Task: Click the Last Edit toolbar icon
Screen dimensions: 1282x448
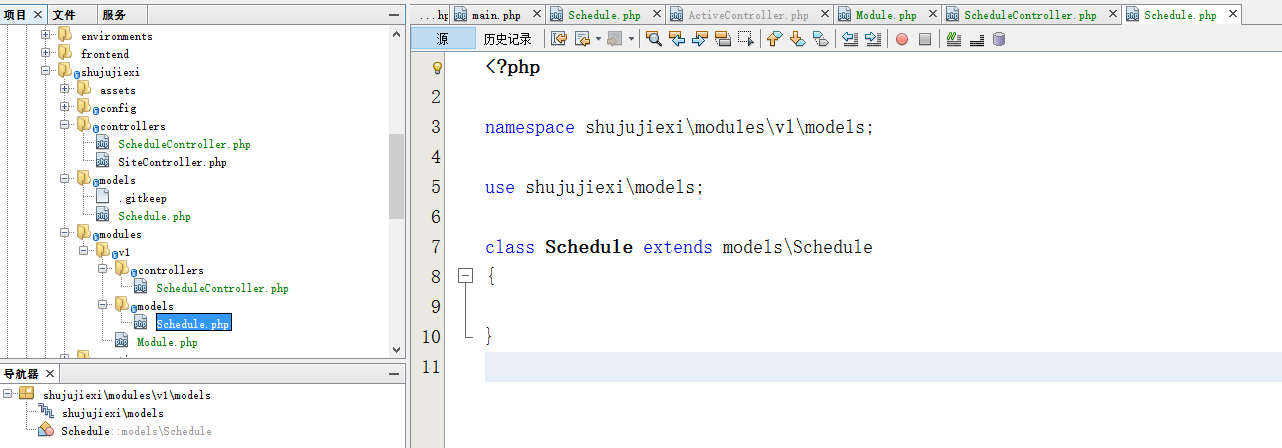Action: pyautogui.click(x=558, y=39)
